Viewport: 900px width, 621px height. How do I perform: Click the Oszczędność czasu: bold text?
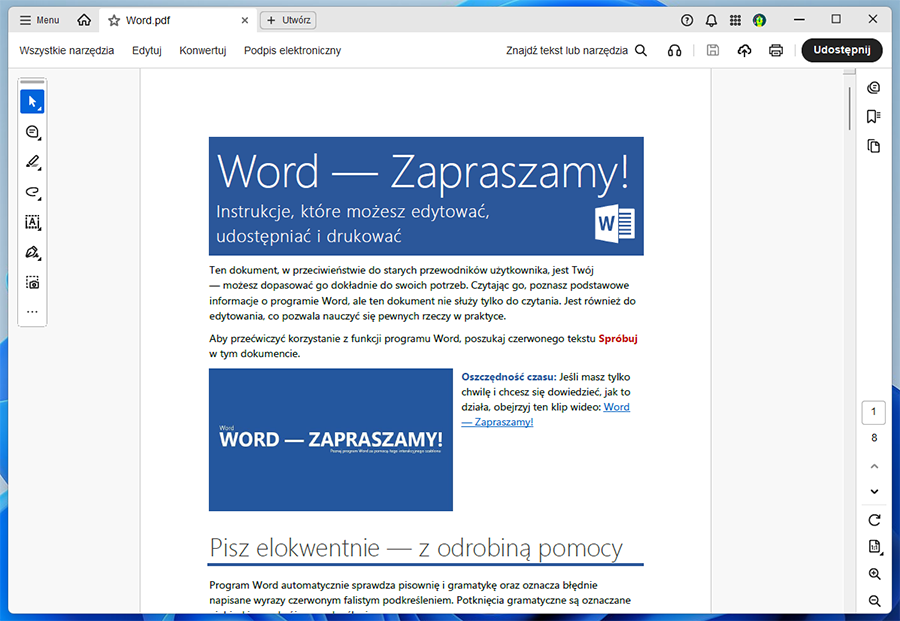509,377
